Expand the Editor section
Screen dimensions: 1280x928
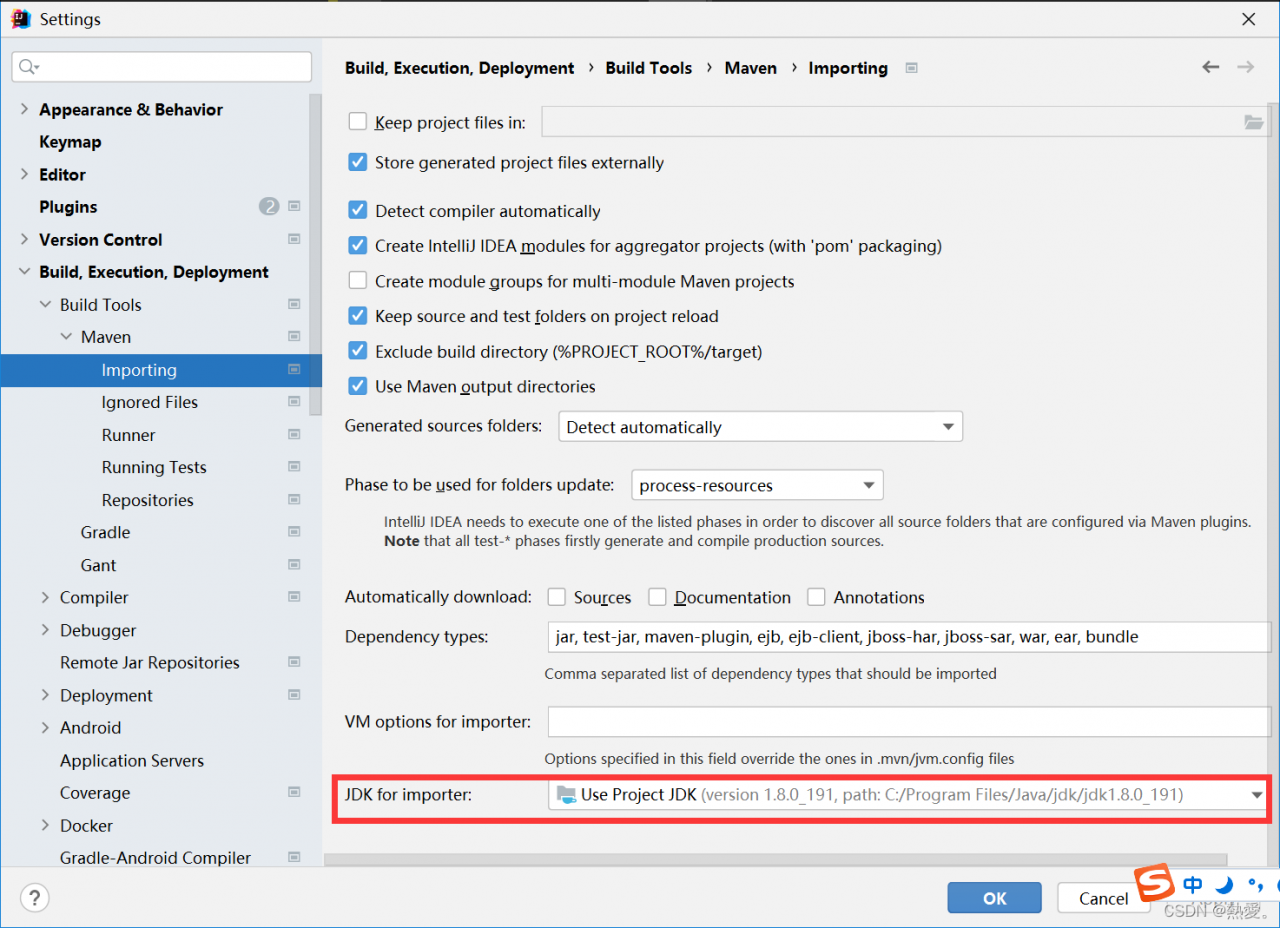tap(24, 174)
